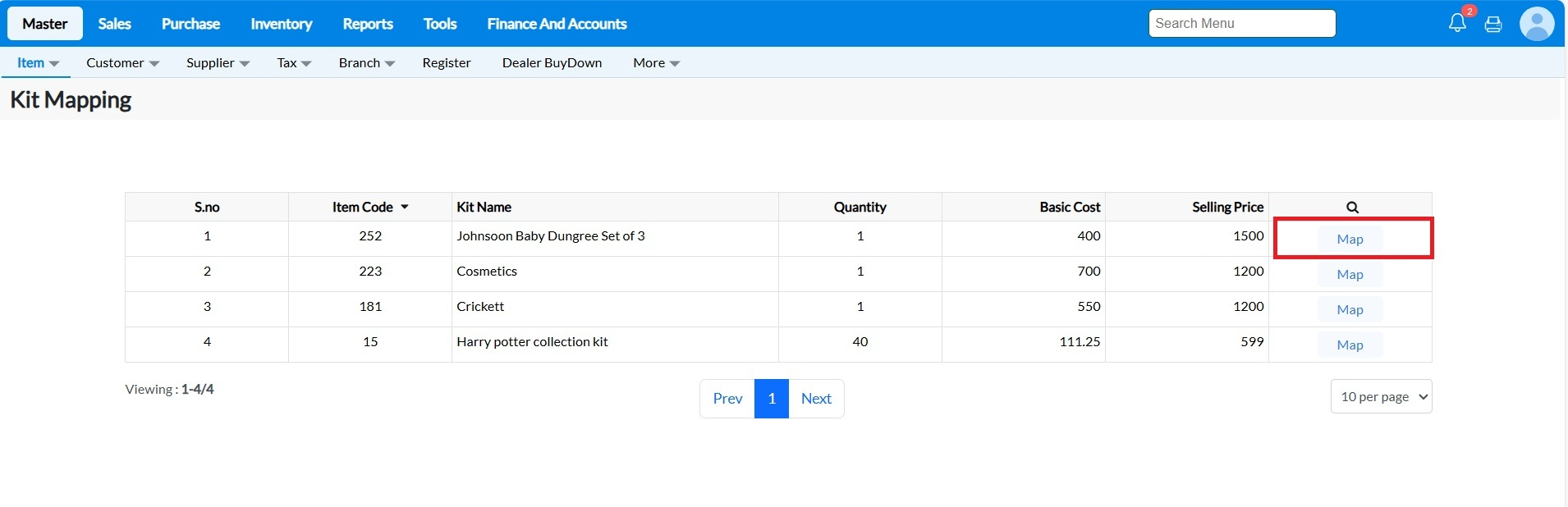Go to the Next page
The height and width of the screenshot is (507, 1568).
tap(816, 399)
